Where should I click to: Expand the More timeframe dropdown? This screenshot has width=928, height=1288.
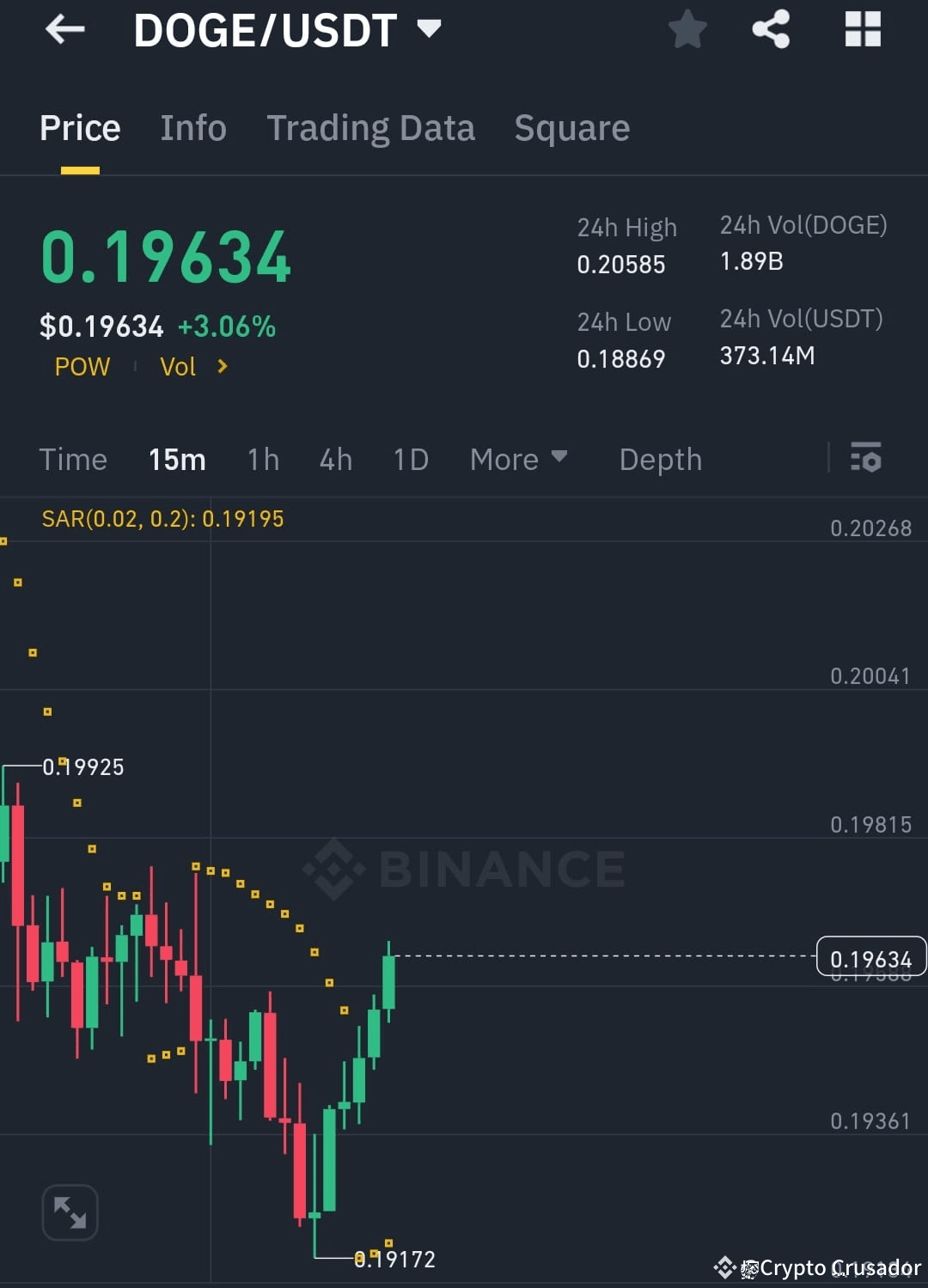point(519,459)
